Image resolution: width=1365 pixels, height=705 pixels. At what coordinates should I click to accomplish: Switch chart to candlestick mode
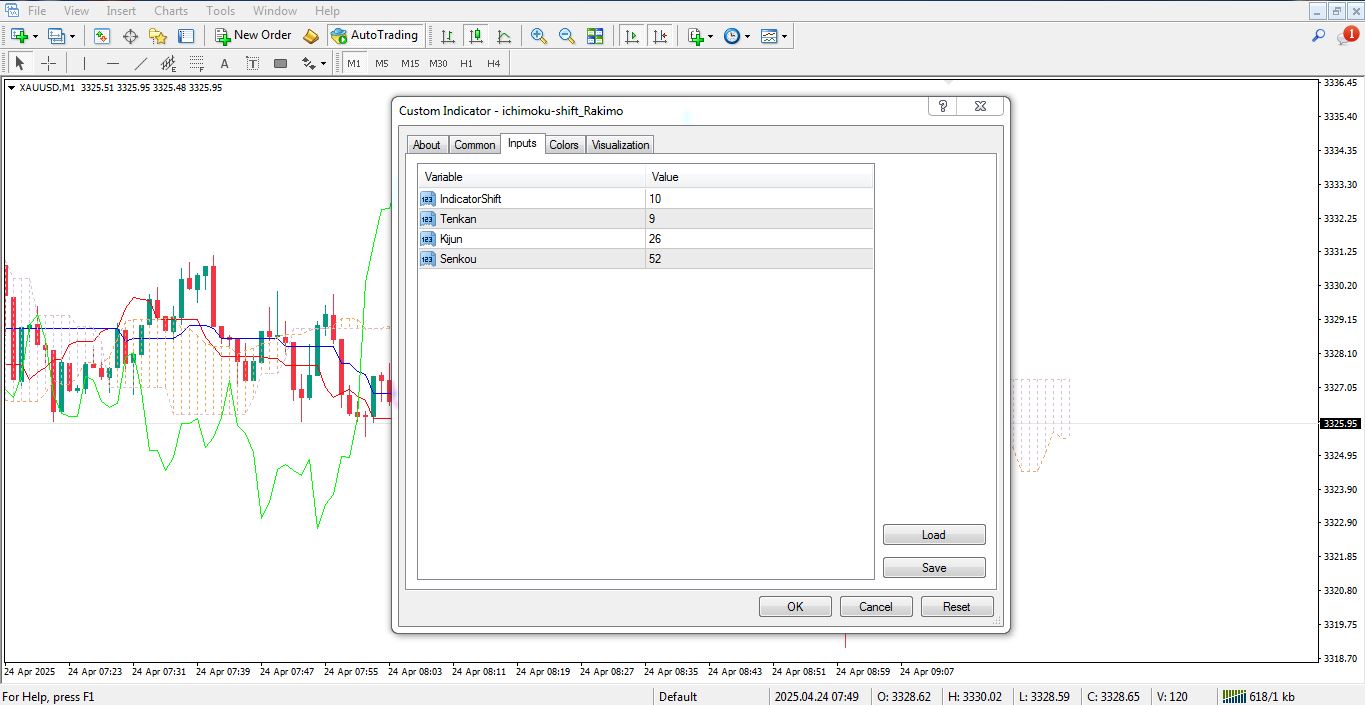(476, 36)
